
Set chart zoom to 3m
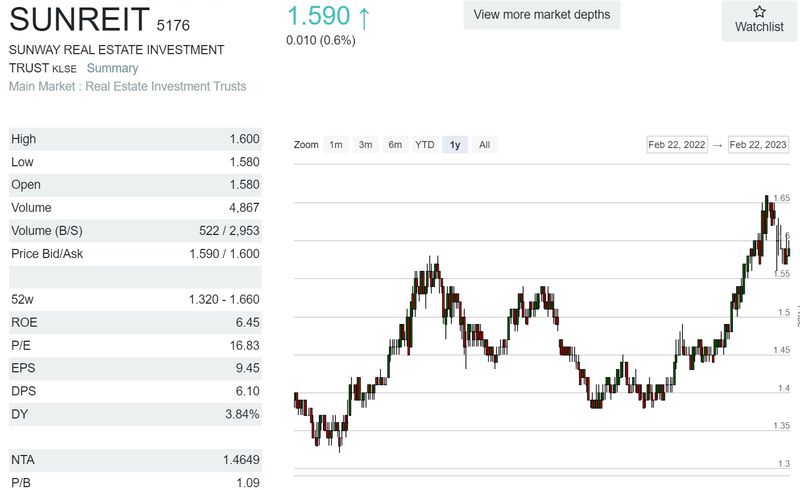(x=366, y=145)
